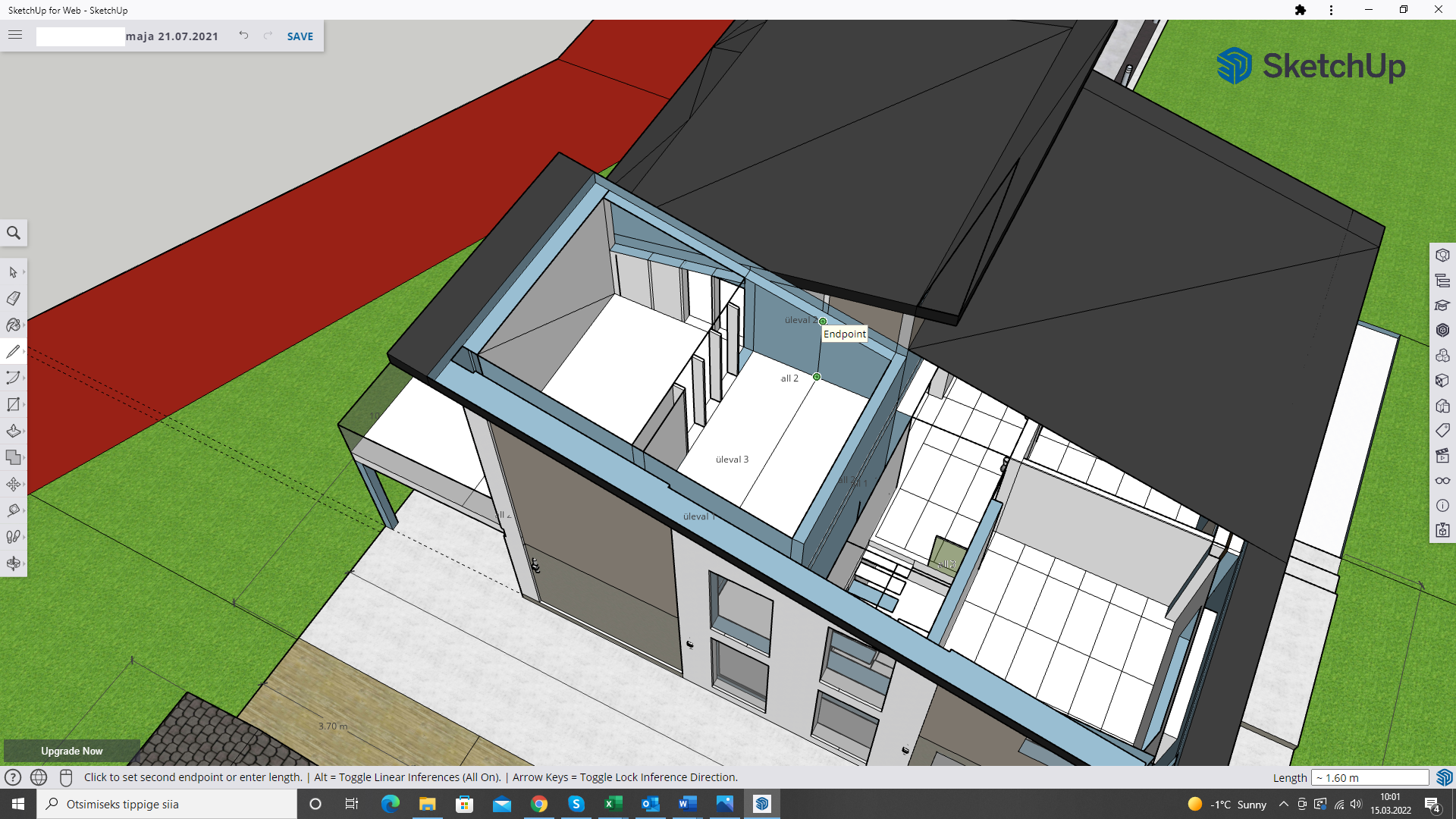Pick the Tape Measure tool
The image size is (1456, 819).
coord(13,510)
